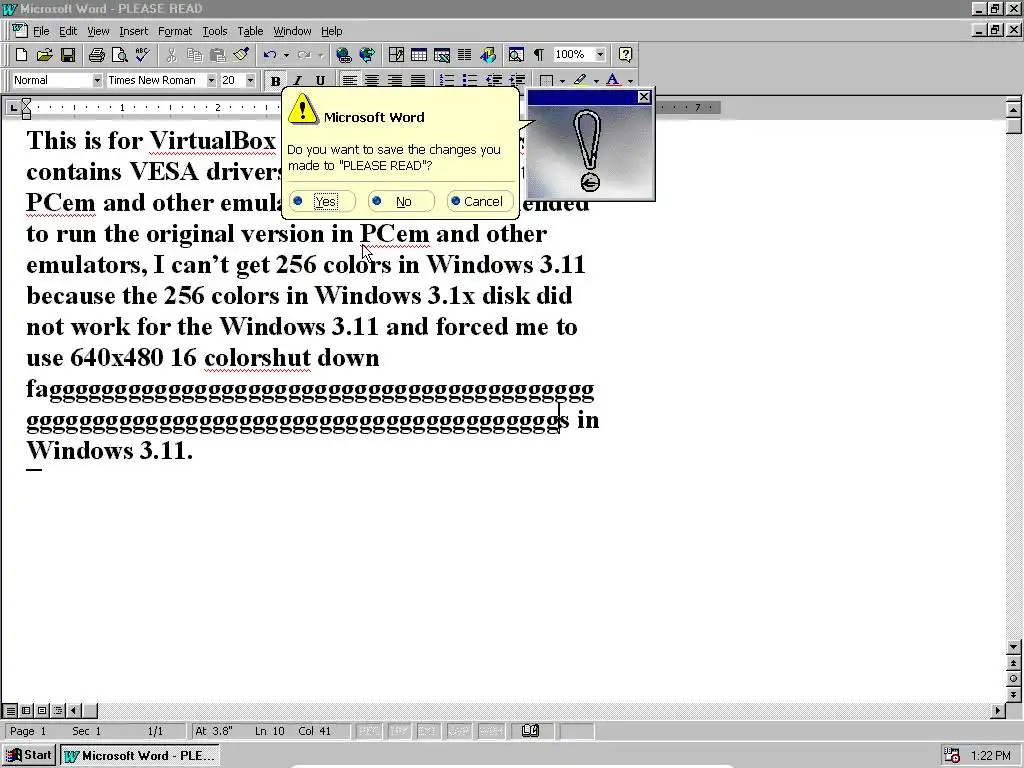Screen dimensions: 1024x768
Task: Switch to Page Layout View
Action: click(x=42, y=711)
